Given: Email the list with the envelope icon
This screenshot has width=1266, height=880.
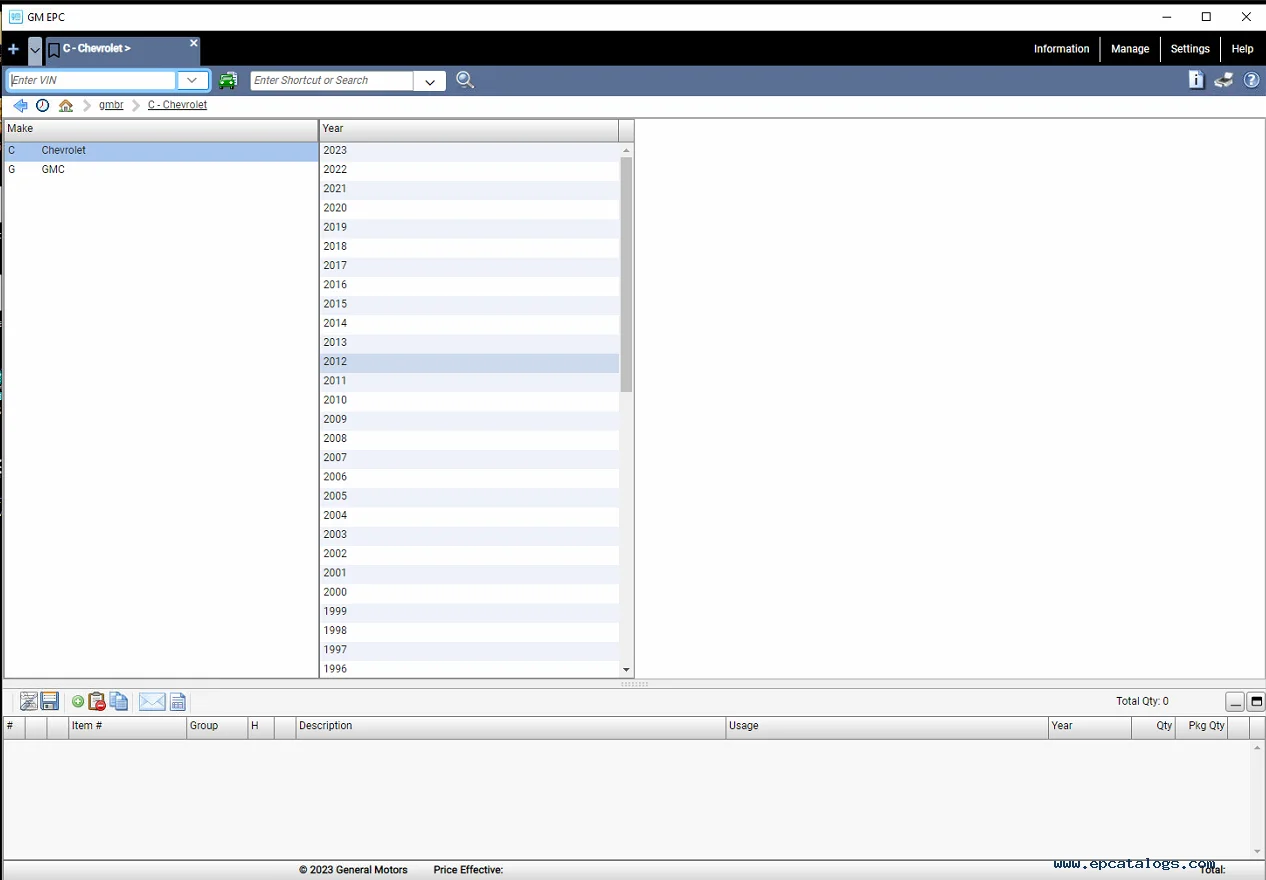Looking at the screenshot, I should click(152, 702).
